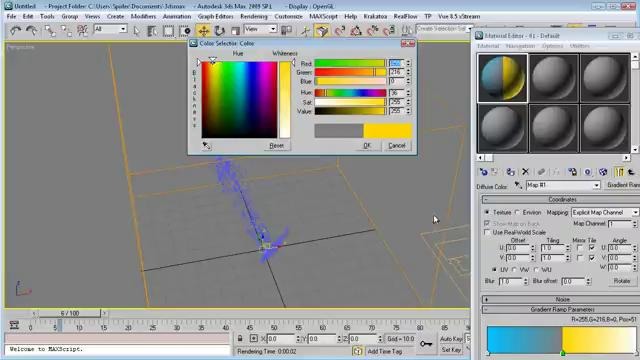
Task: Toggle Show Map in Viewport icon
Action: (603, 172)
